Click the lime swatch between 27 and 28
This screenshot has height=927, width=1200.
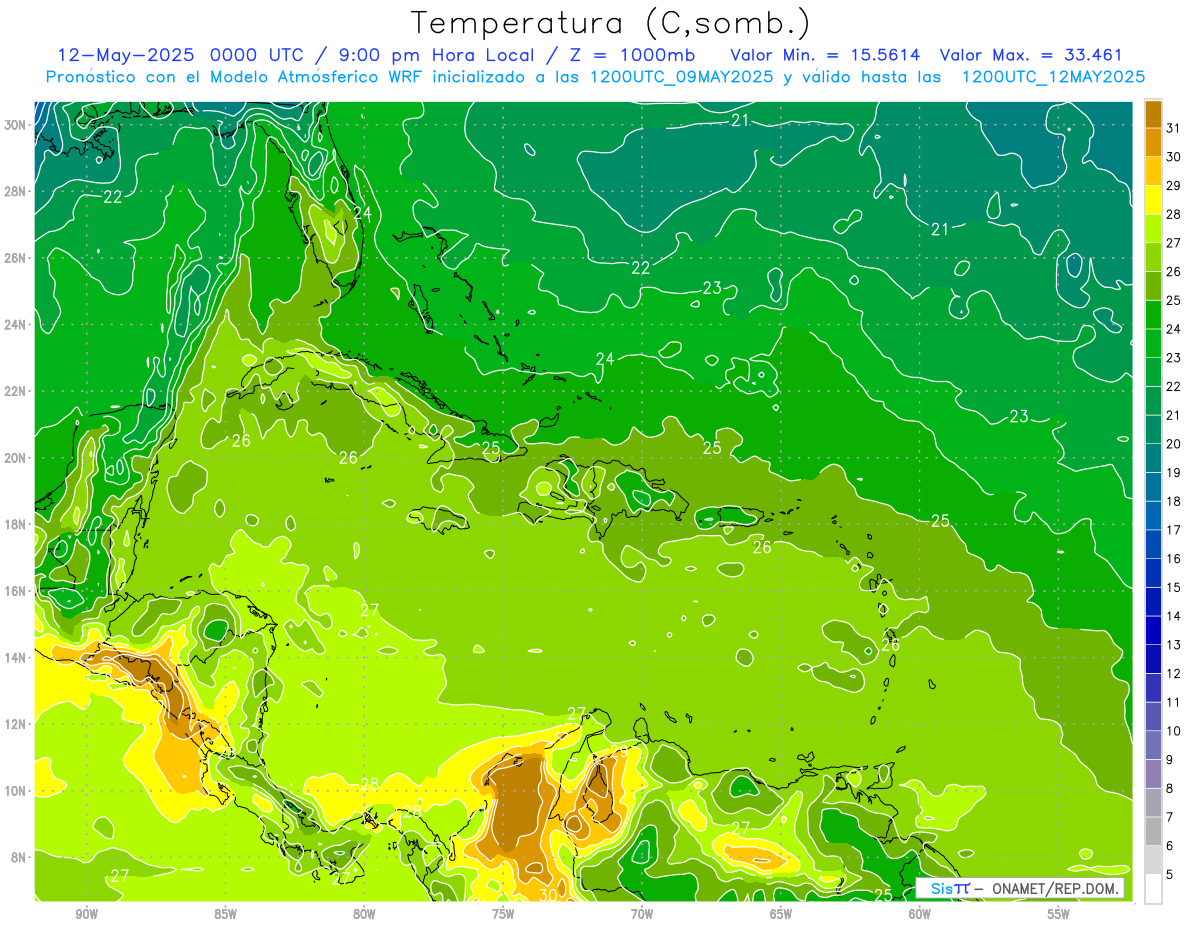[1153, 229]
